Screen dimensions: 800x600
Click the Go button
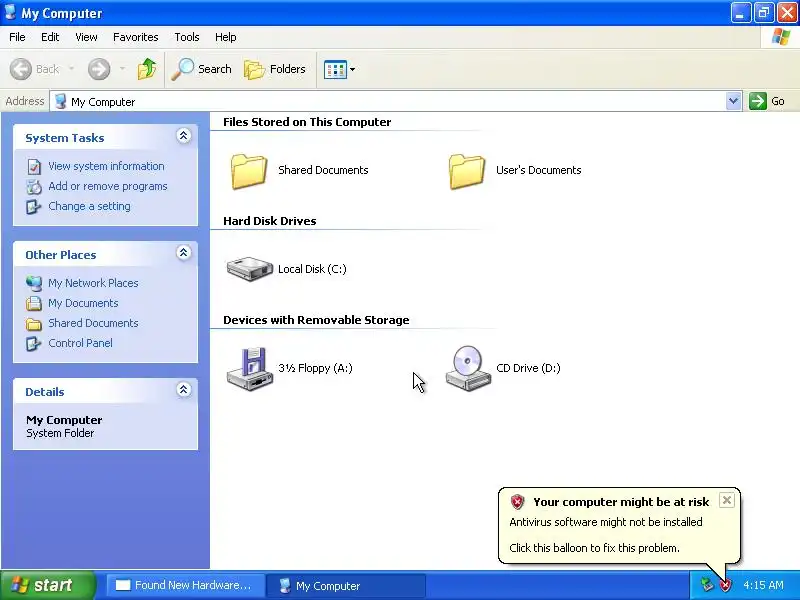pos(767,101)
